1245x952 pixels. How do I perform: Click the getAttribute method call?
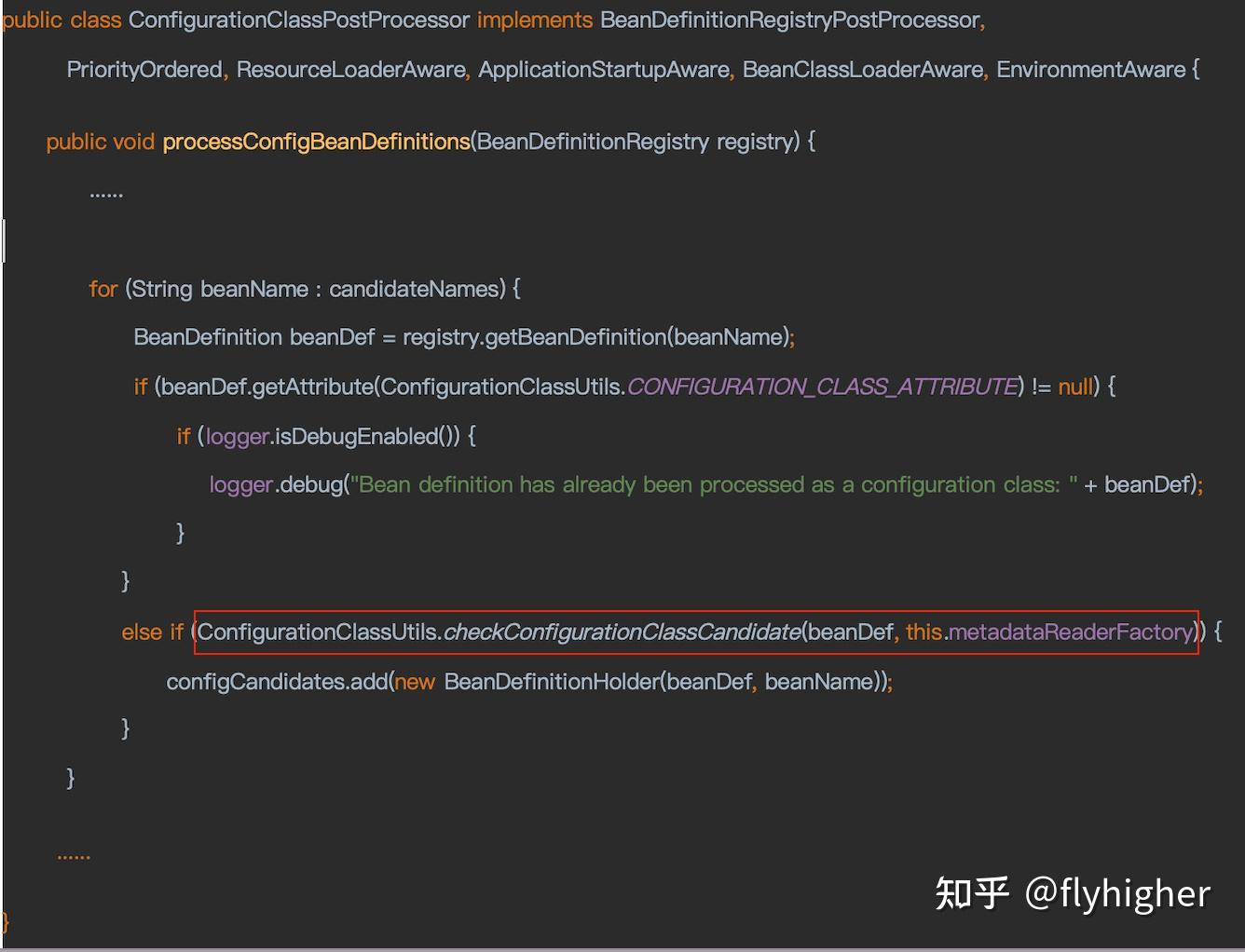[x=313, y=387]
